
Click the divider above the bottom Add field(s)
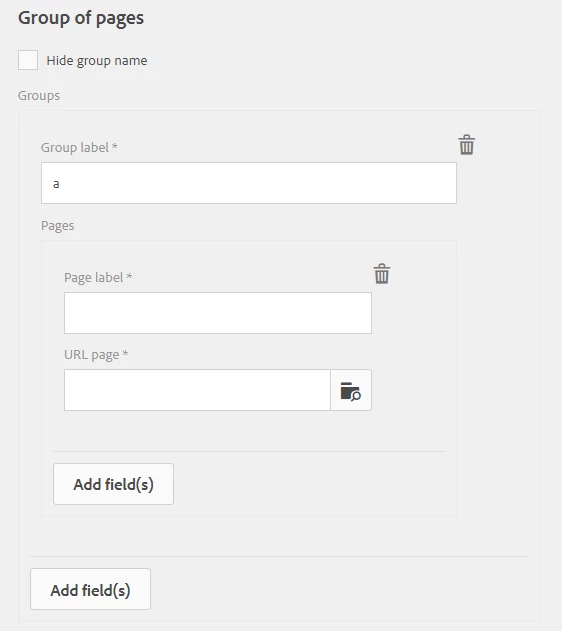pos(280,557)
